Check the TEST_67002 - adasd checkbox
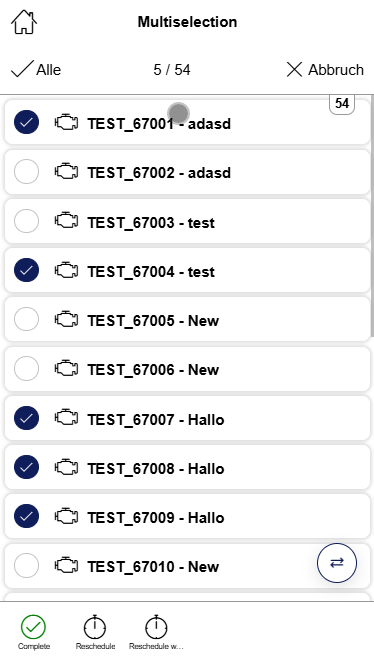This screenshot has height=665, width=374. click(x=26, y=172)
